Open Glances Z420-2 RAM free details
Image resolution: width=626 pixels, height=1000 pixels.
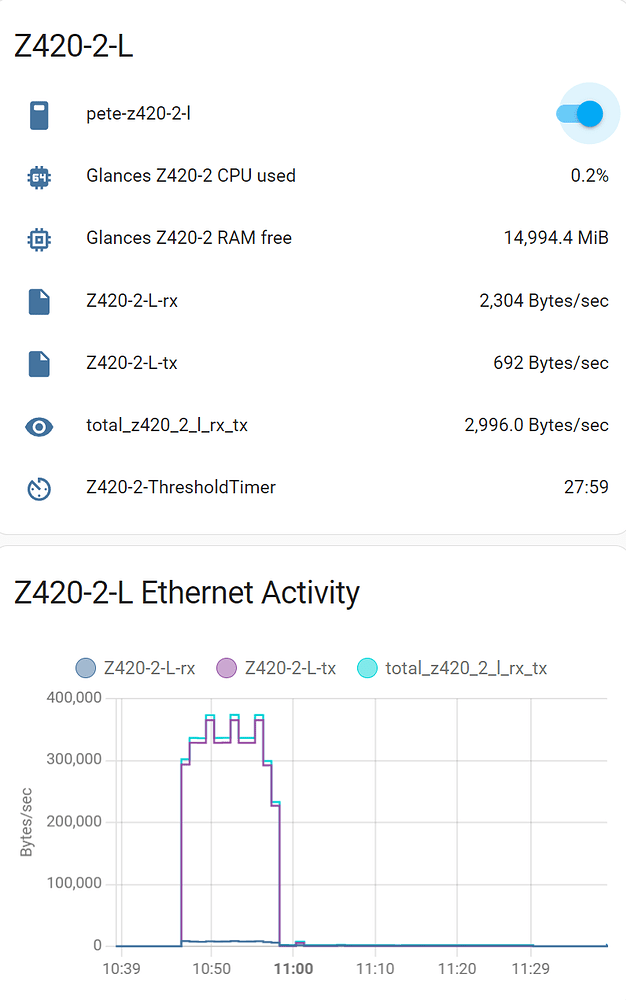tap(189, 238)
